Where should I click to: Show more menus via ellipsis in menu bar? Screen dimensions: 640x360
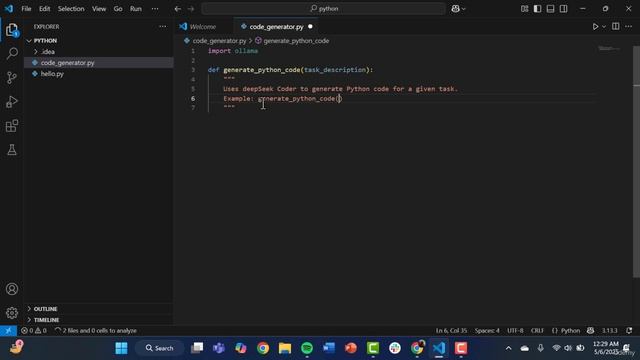point(155,9)
